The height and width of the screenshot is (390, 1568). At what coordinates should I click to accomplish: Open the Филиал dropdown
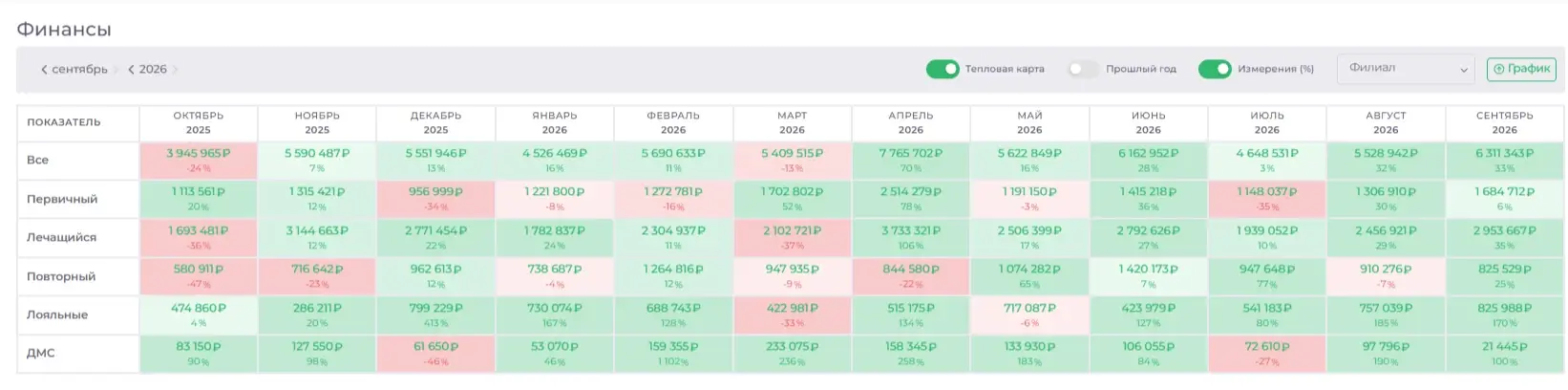1407,69
